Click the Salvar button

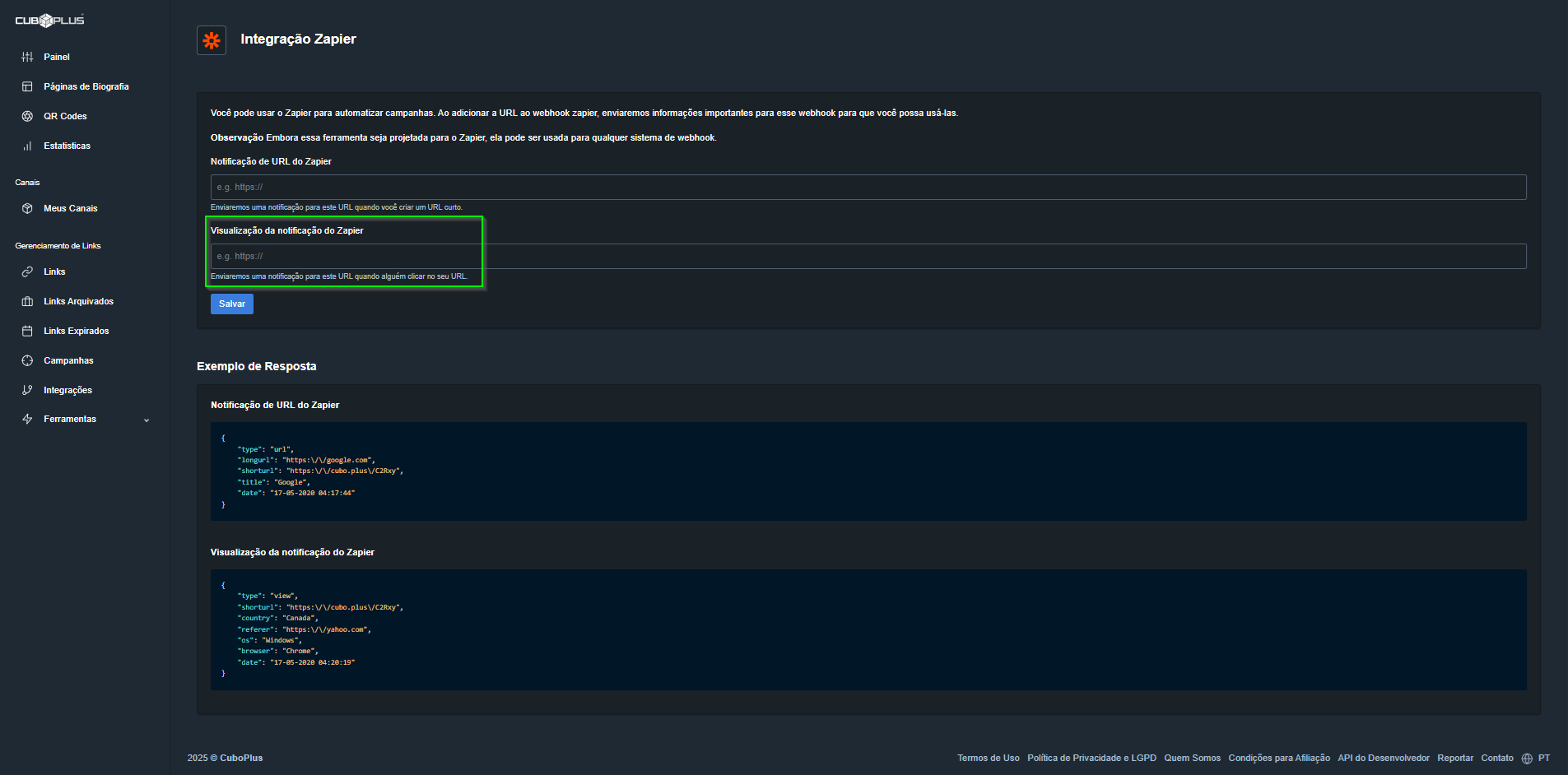point(232,304)
